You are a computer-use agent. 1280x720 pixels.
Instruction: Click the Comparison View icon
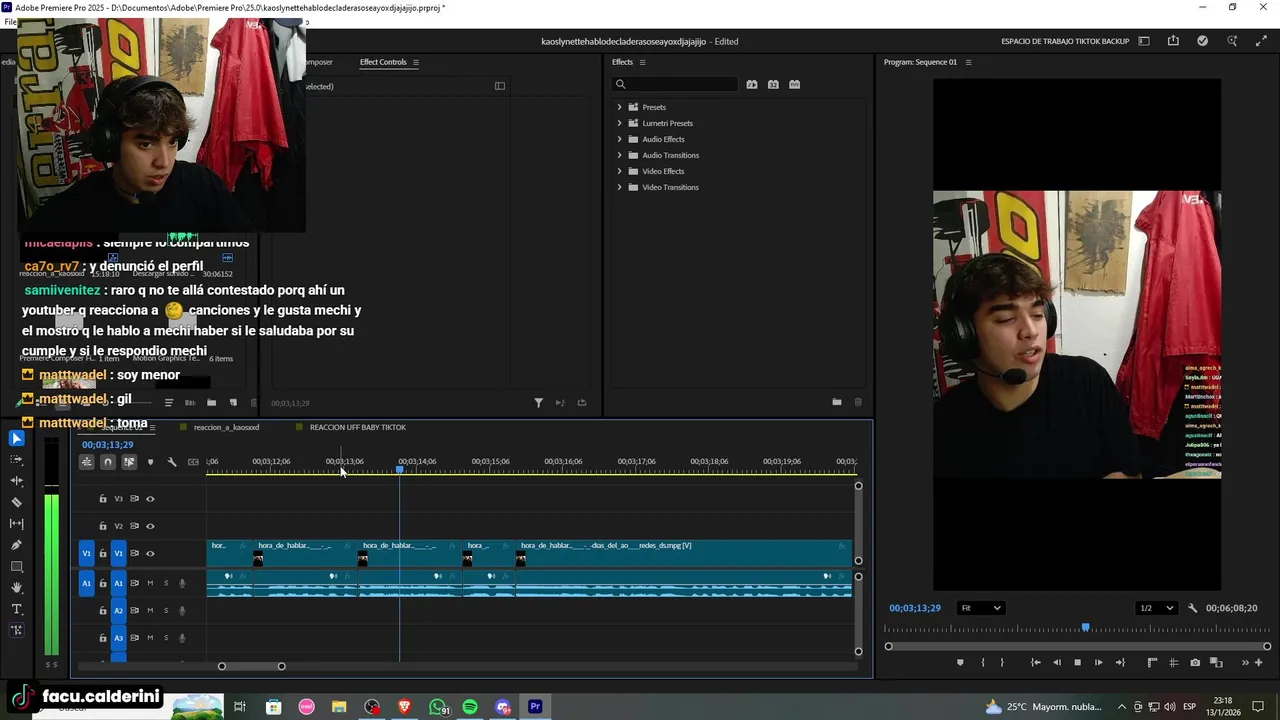[1217, 662]
